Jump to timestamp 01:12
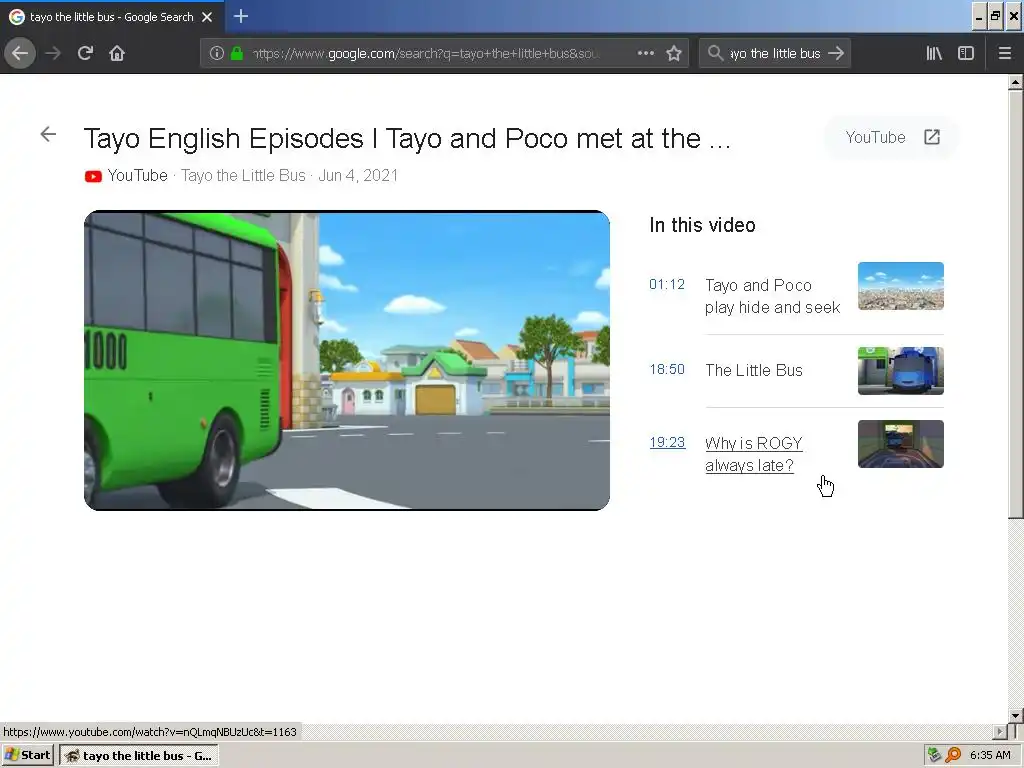This screenshot has height=768, width=1024. 667,284
